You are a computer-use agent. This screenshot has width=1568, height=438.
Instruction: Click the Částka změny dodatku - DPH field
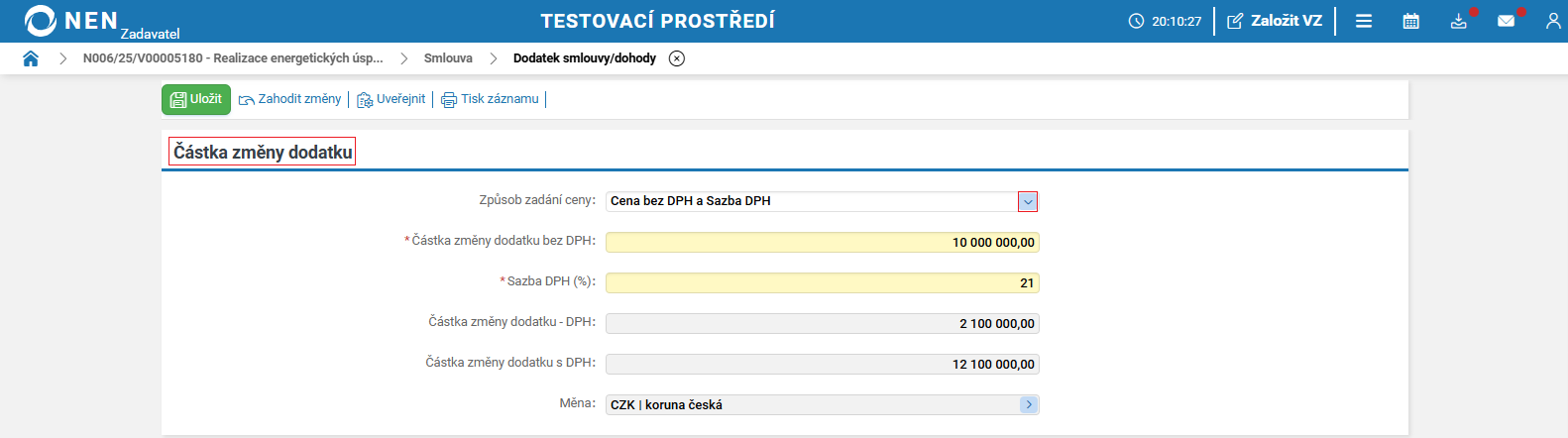click(x=823, y=323)
